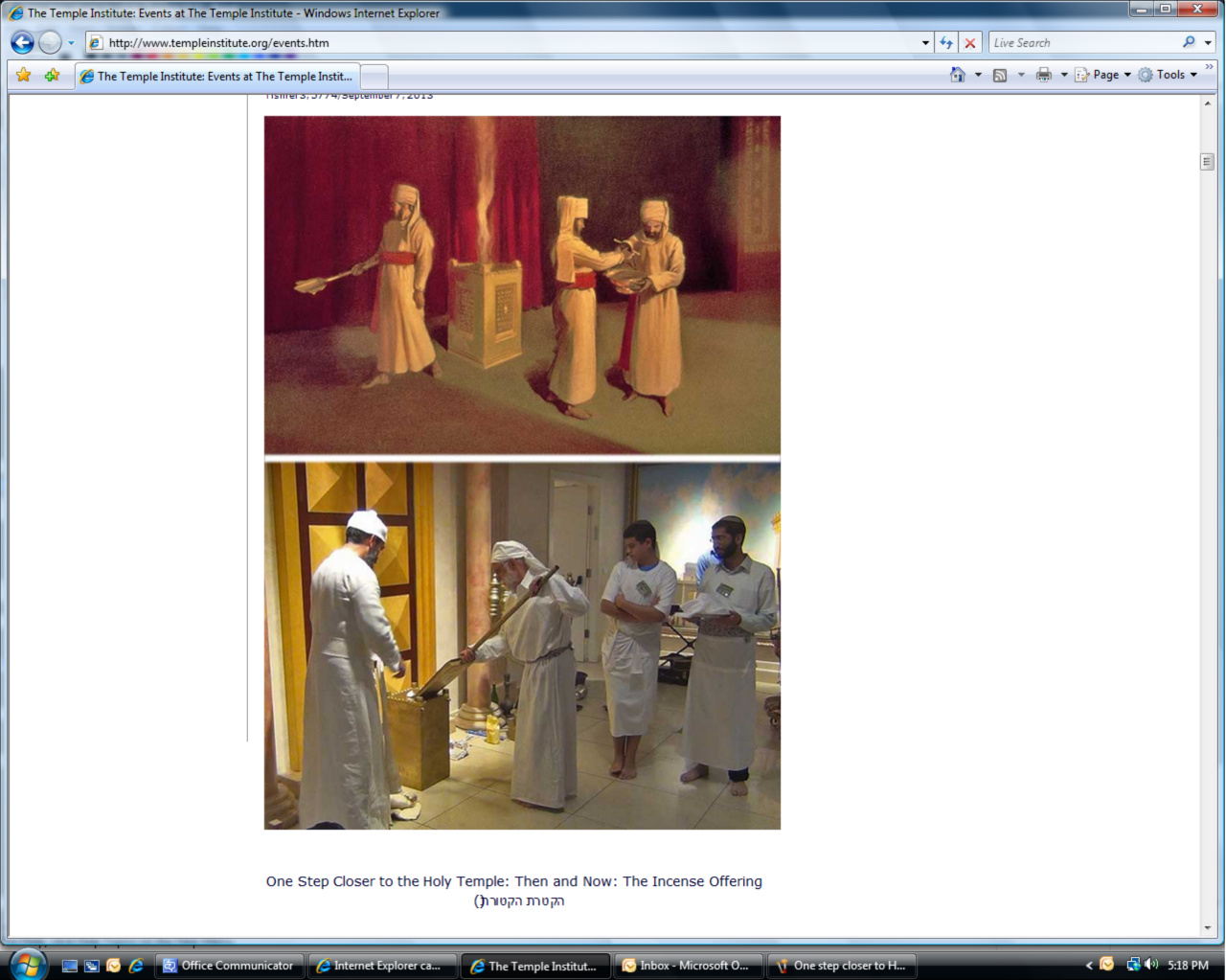Click the IE page icon in the title bar
Viewport: 1226px width, 980px height.
(x=15, y=13)
